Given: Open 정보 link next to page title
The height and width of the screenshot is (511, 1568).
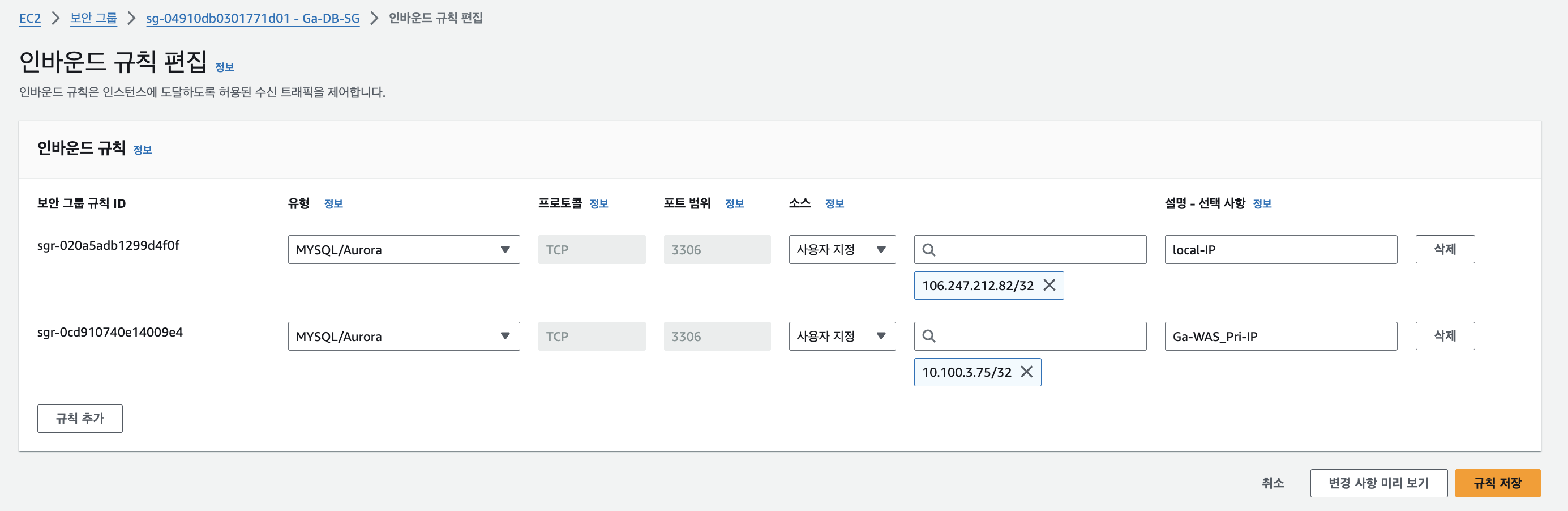Looking at the screenshot, I should tap(225, 67).
